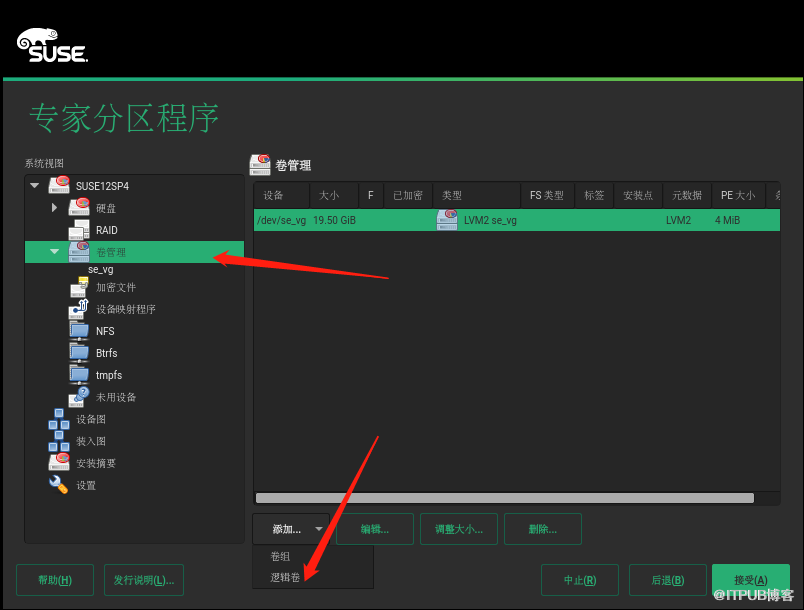Select the 加密文件 tree label
The width and height of the screenshot is (804, 610).
(116, 288)
